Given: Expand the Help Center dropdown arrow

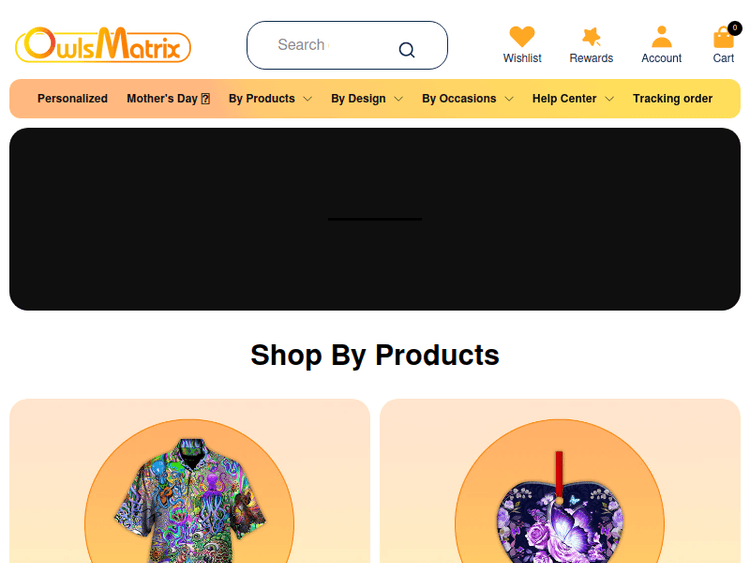Looking at the screenshot, I should 609,99.
